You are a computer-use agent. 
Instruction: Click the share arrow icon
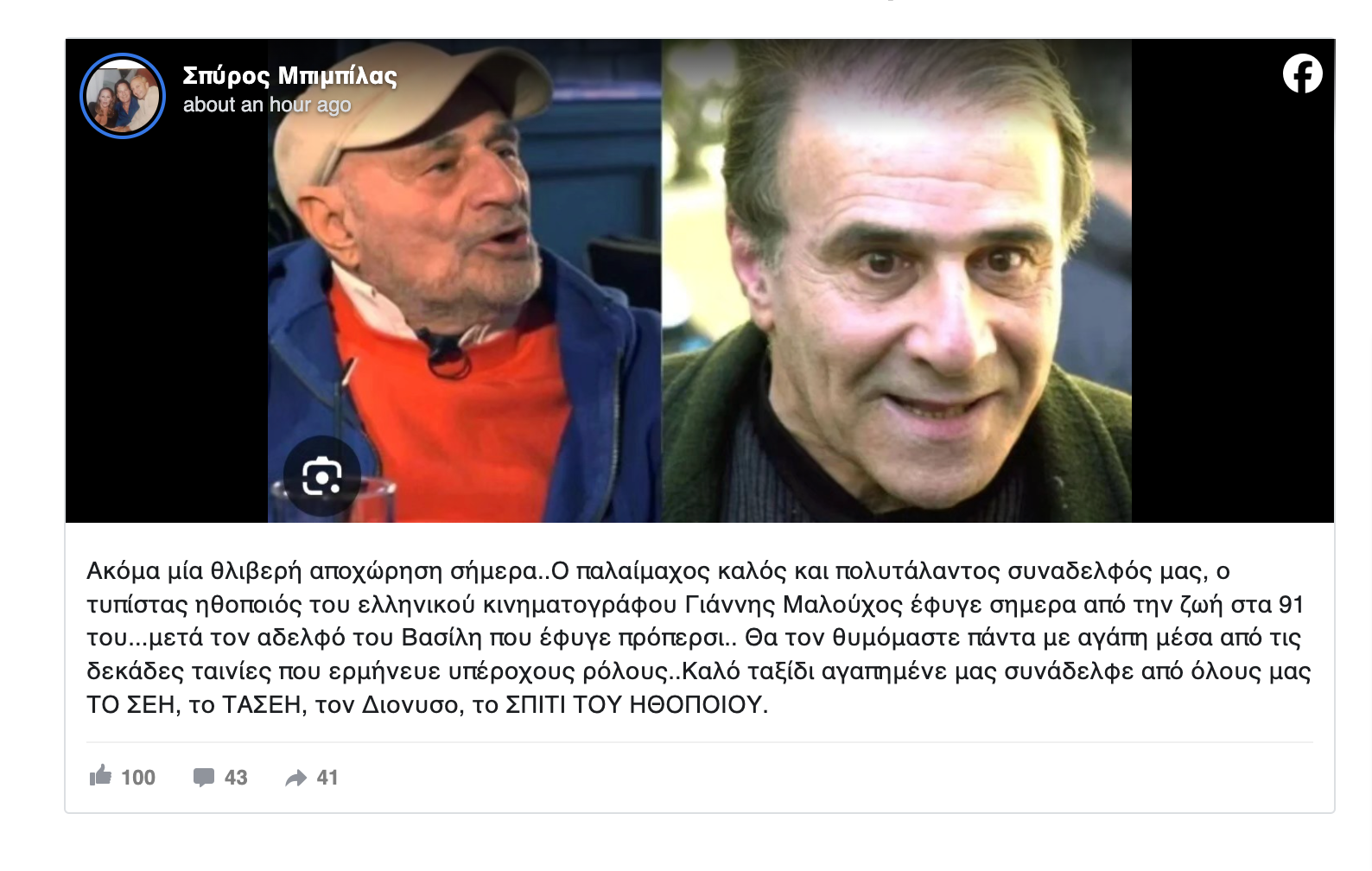pyautogui.click(x=296, y=778)
